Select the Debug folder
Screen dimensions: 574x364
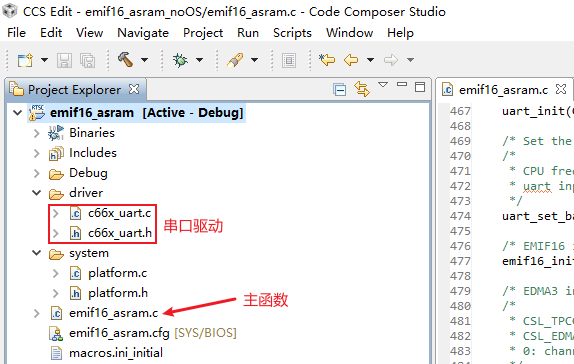tap(88, 173)
